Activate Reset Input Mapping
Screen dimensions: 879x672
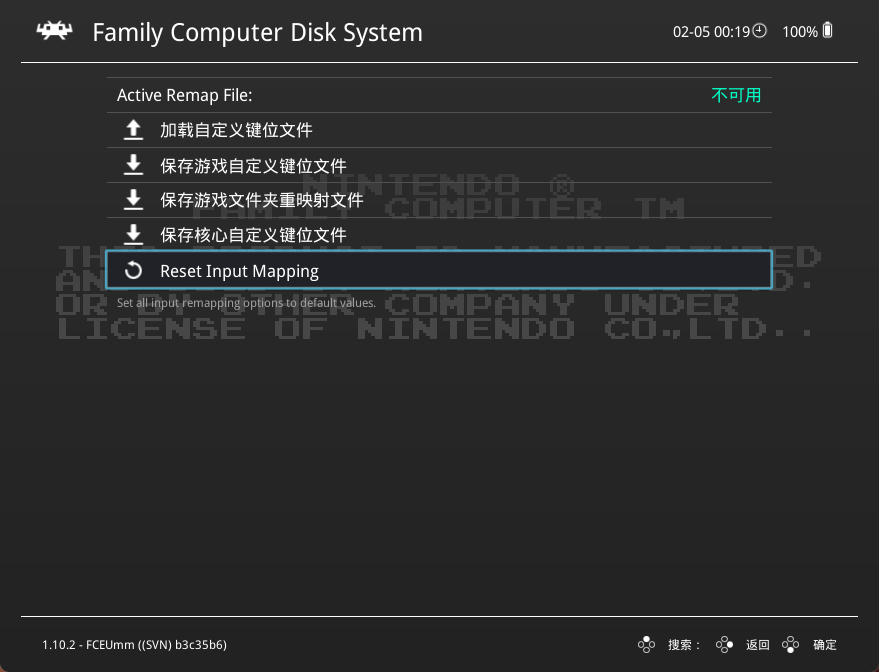pyautogui.click(x=440, y=270)
